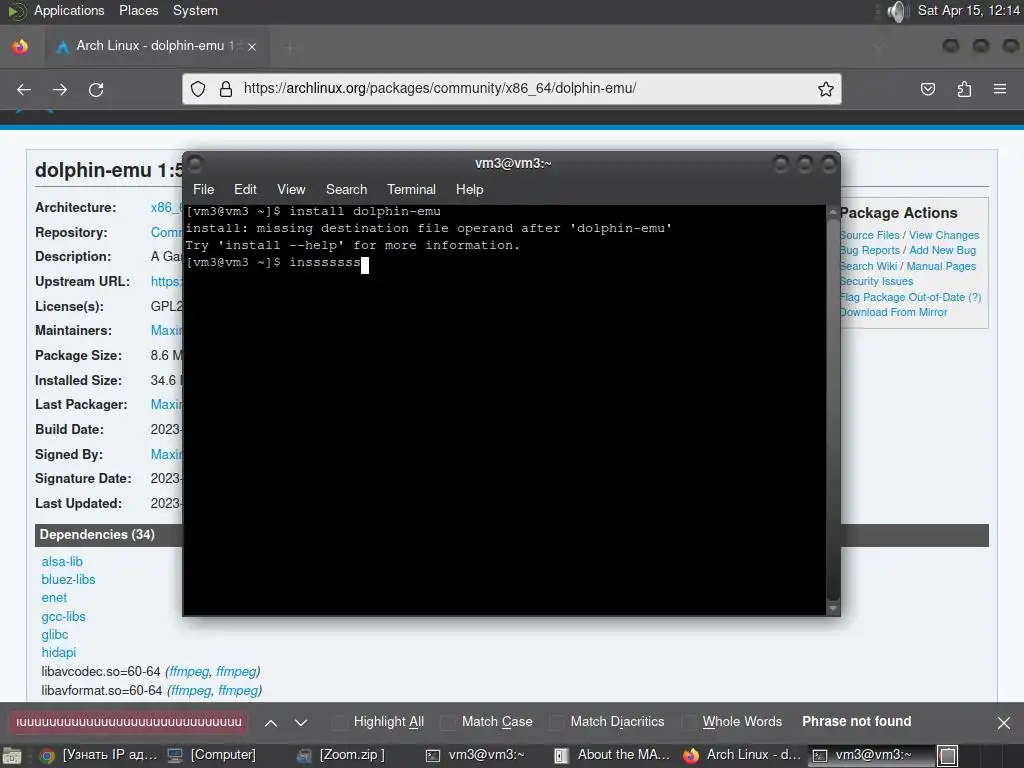Go forward in Firefox
Viewport: 1024px width, 768px height.
(60, 89)
